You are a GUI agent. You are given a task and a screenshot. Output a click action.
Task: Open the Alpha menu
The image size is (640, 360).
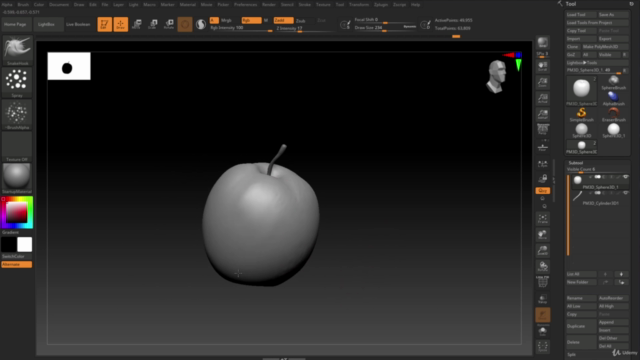pyautogui.click(x=7, y=4)
